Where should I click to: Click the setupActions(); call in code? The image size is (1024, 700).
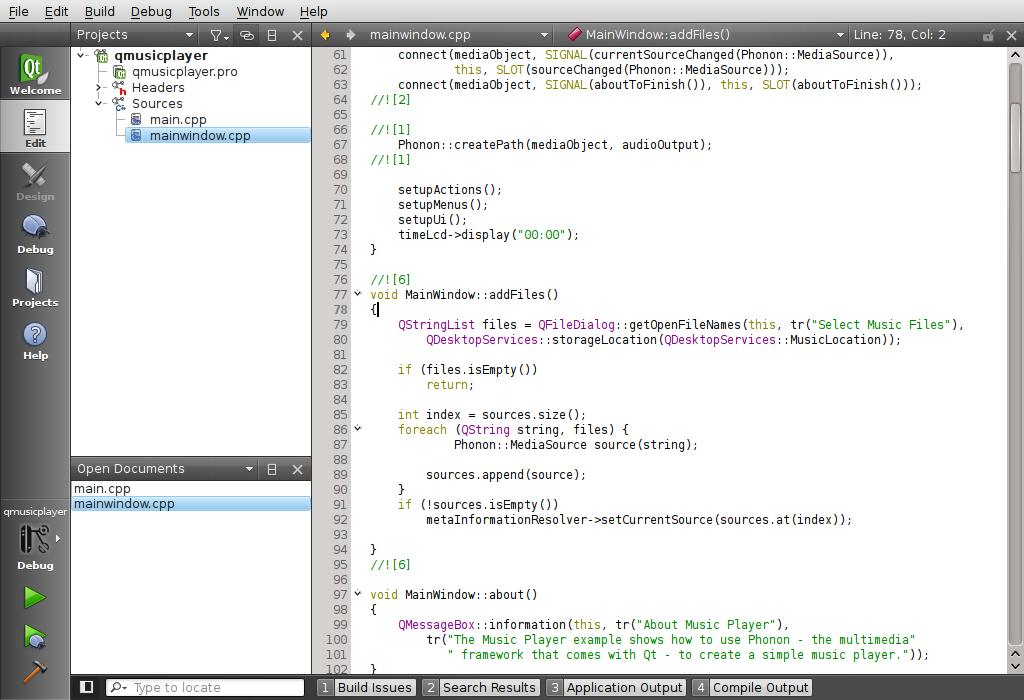450,189
